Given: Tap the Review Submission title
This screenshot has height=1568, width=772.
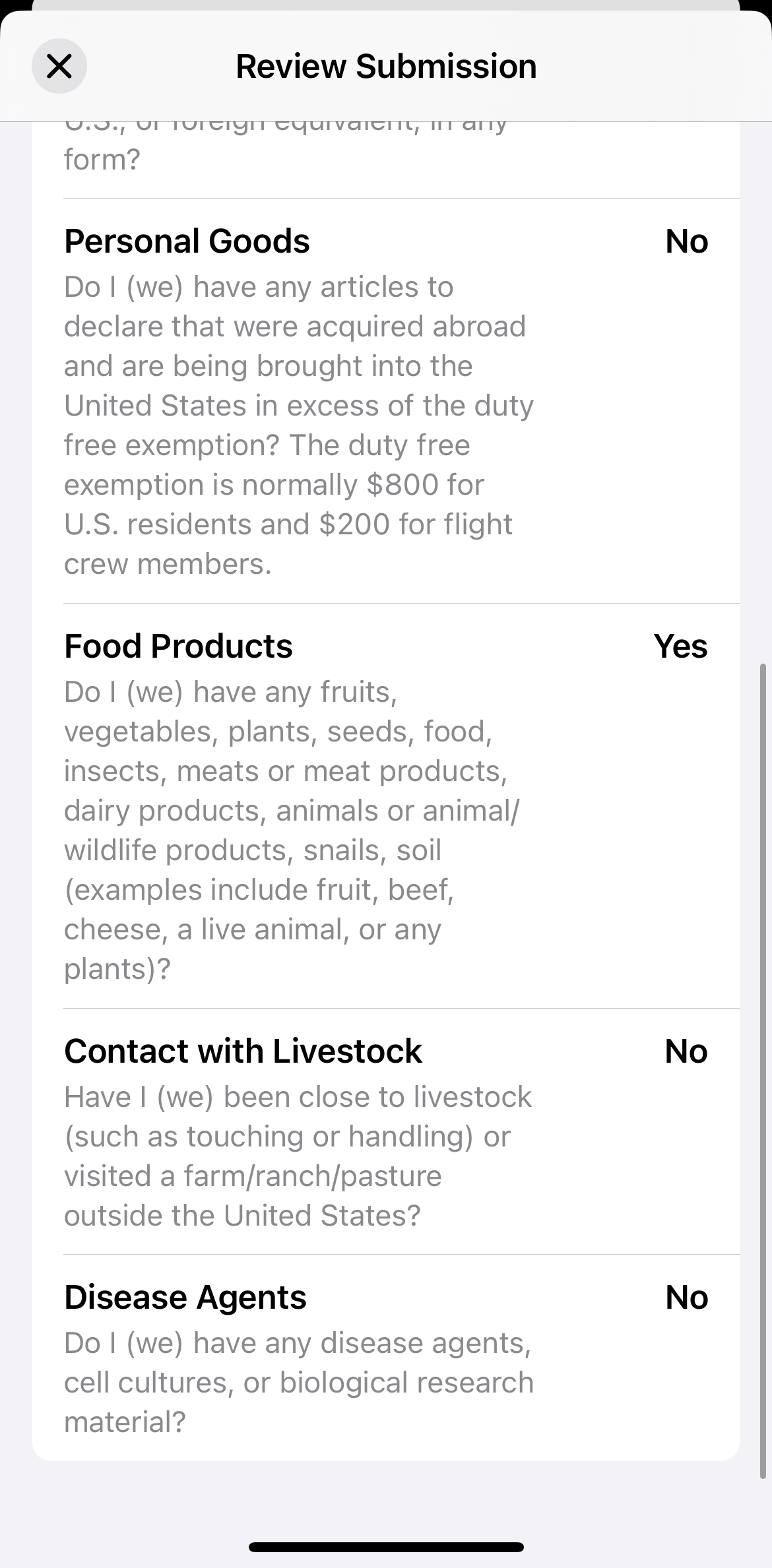Looking at the screenshot, I should click(386, 67).
